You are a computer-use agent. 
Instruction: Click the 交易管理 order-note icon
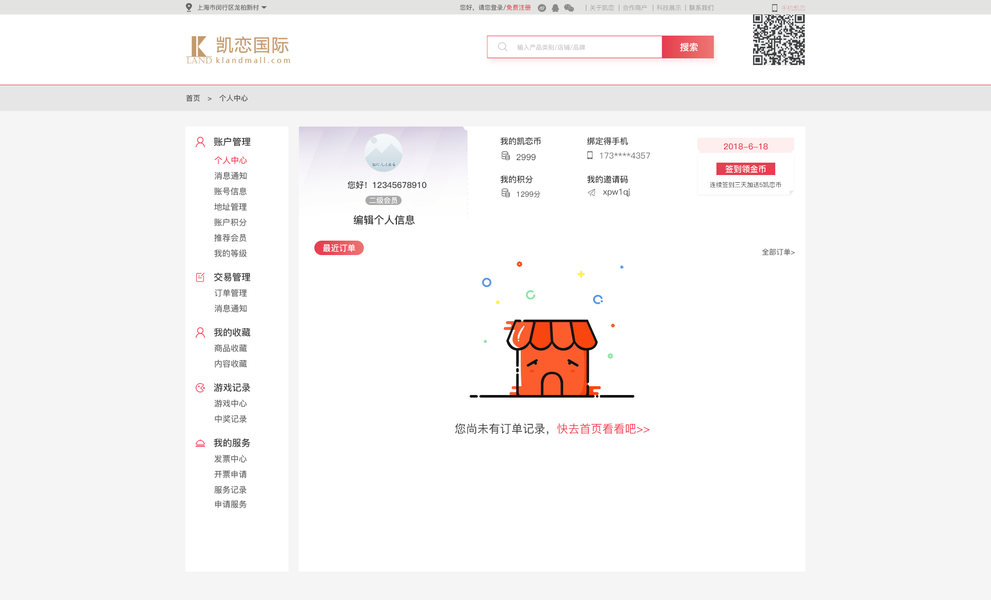200,277
